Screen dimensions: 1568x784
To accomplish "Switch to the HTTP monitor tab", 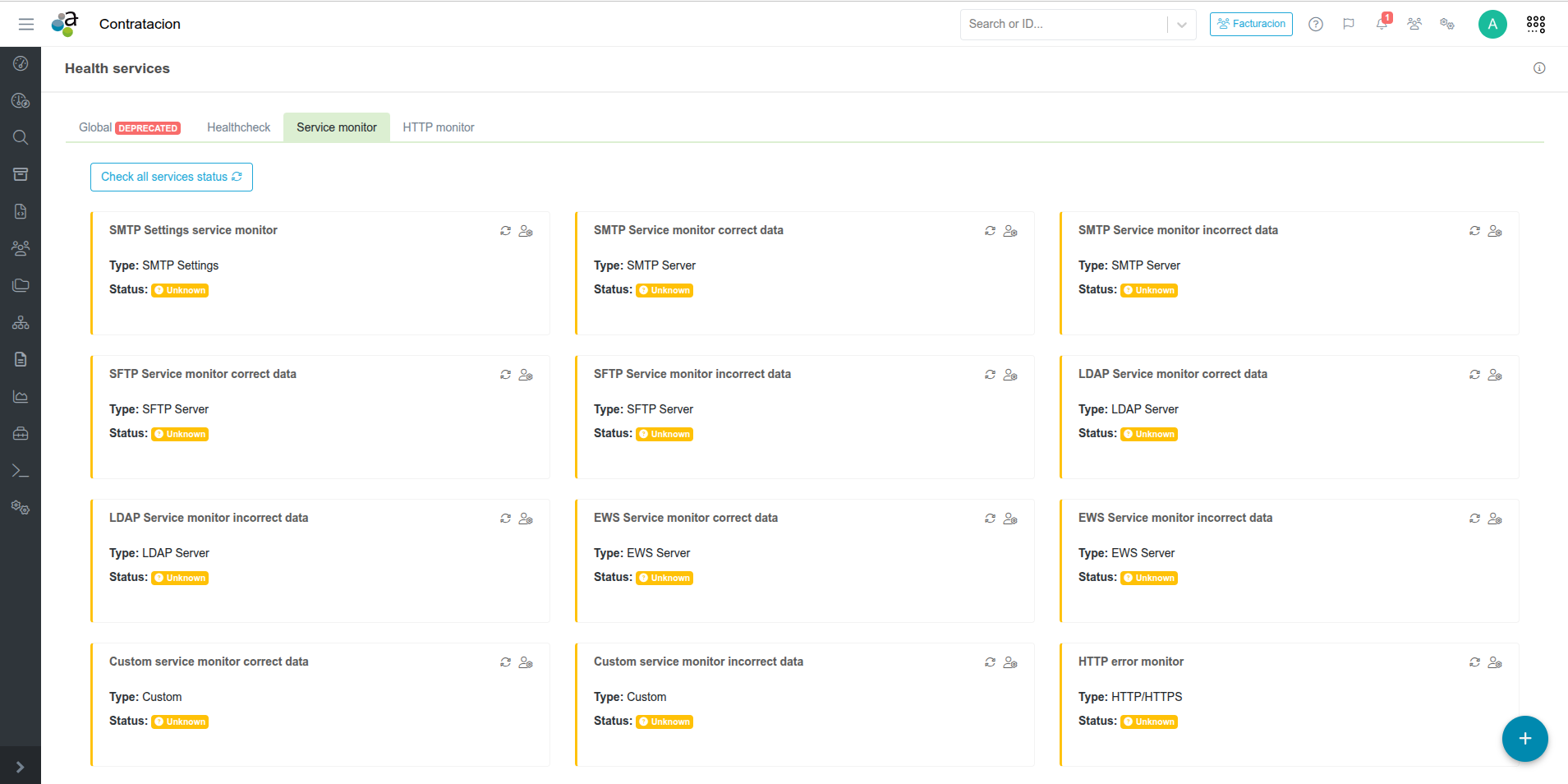I will point(438,127).
